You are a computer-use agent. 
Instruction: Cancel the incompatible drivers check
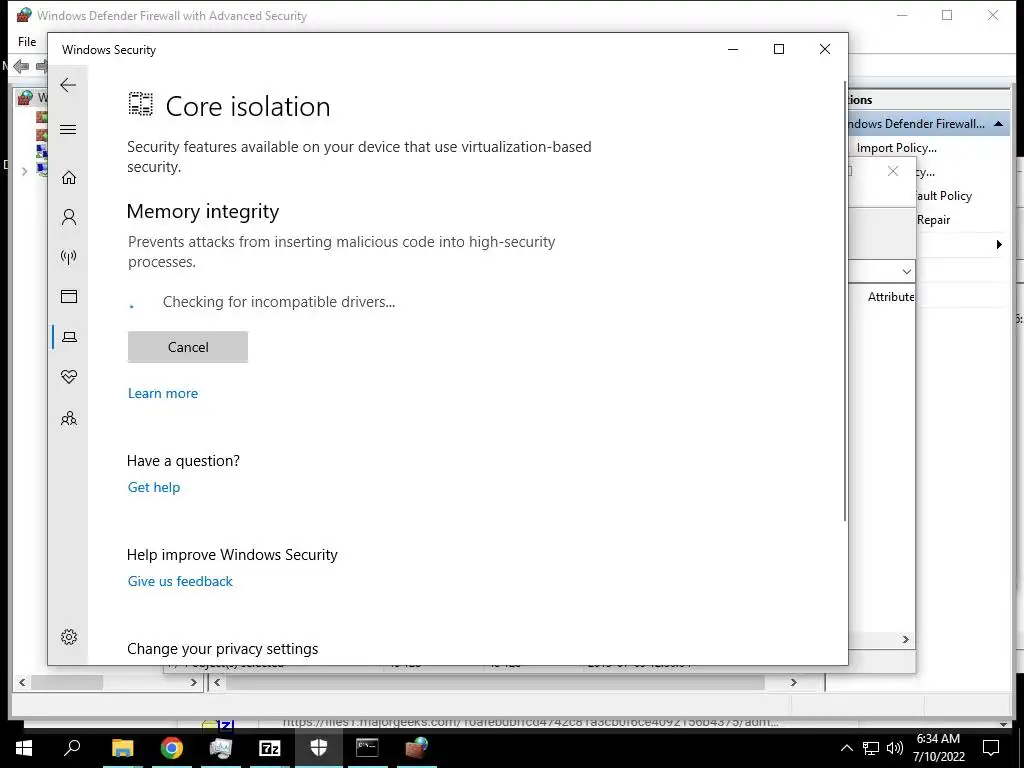(x=187, y=347)
